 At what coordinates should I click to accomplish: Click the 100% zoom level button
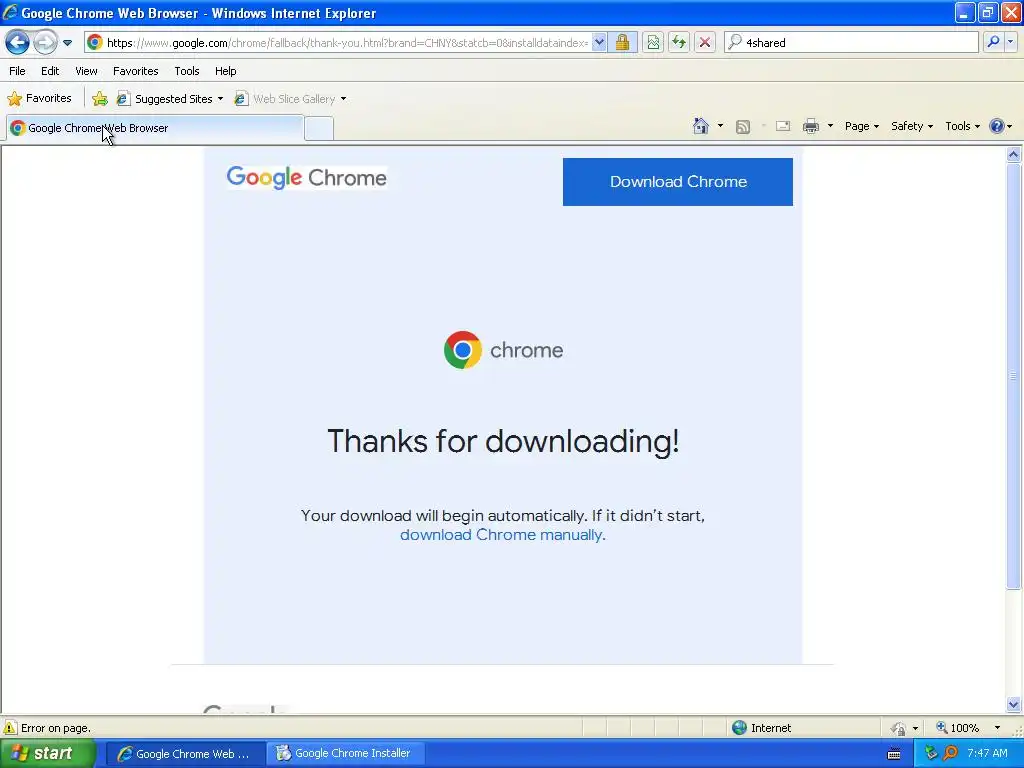tap(957, 728)
